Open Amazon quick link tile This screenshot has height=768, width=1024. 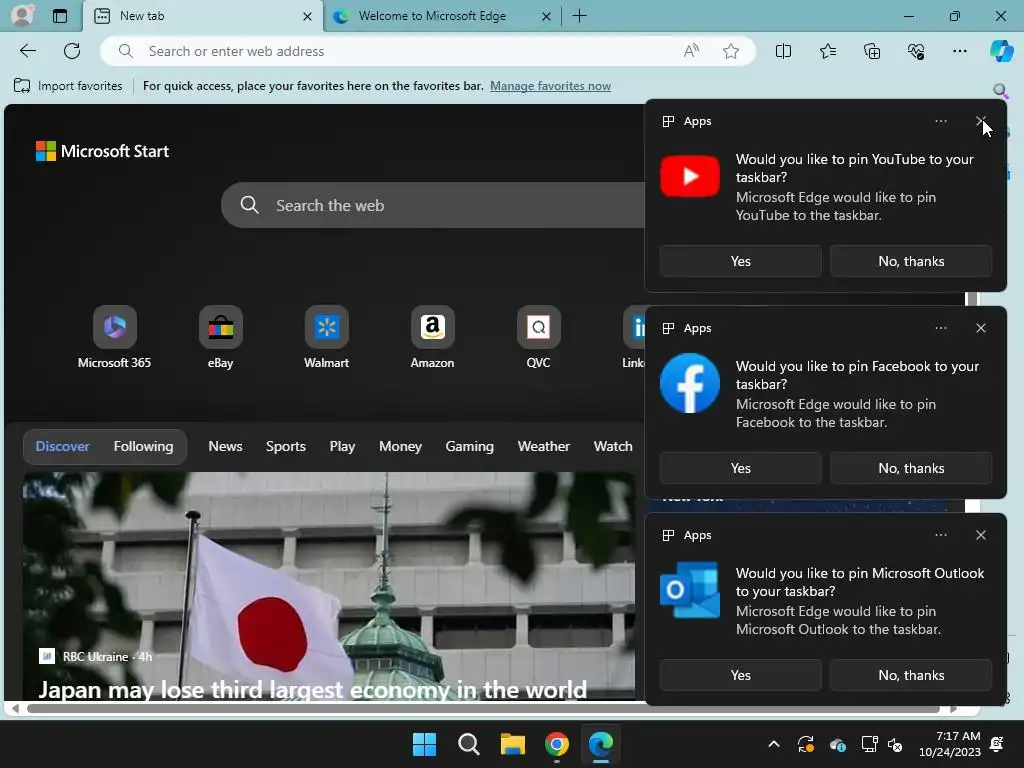432,338
